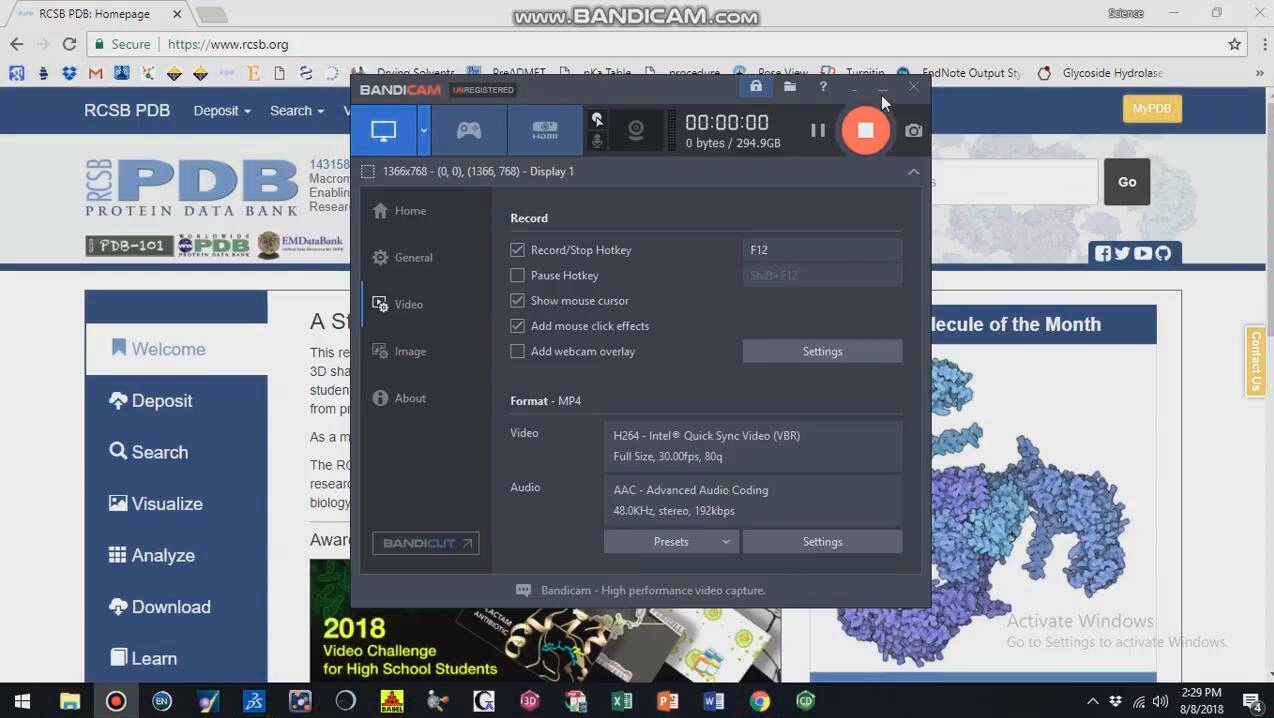Viewport: 1274px width, 718px height.
Task: Click the F12 hotkey field
Action: [822, 250]
